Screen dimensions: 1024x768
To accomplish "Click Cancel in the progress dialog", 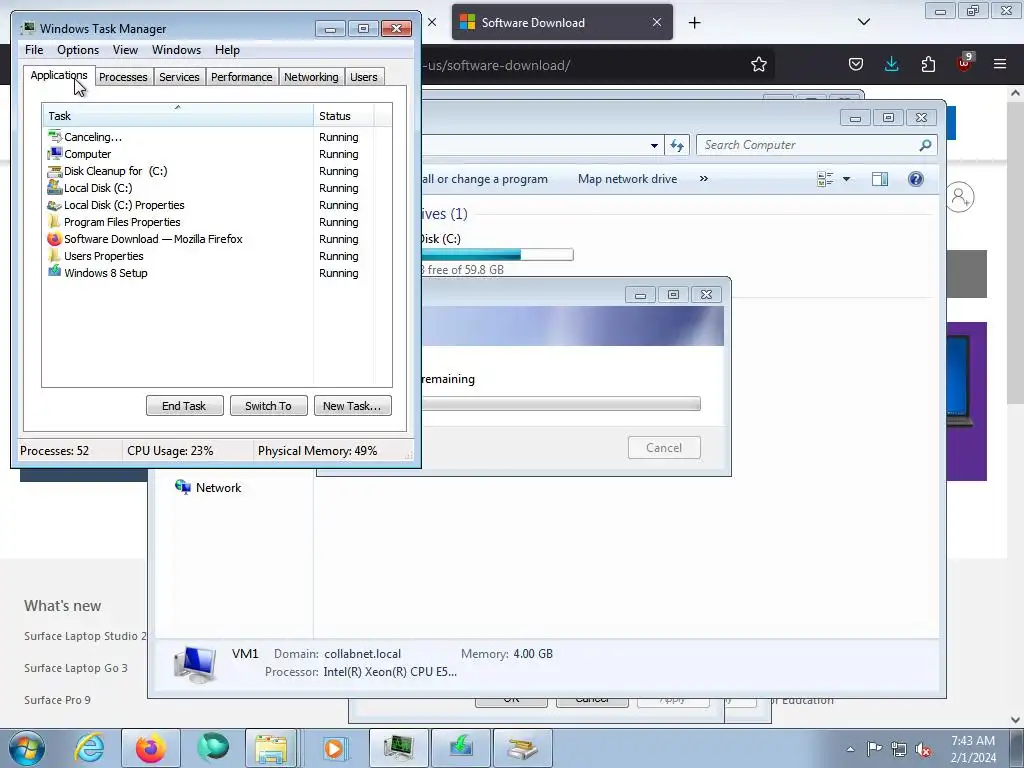I will click(x=664, y=448).
